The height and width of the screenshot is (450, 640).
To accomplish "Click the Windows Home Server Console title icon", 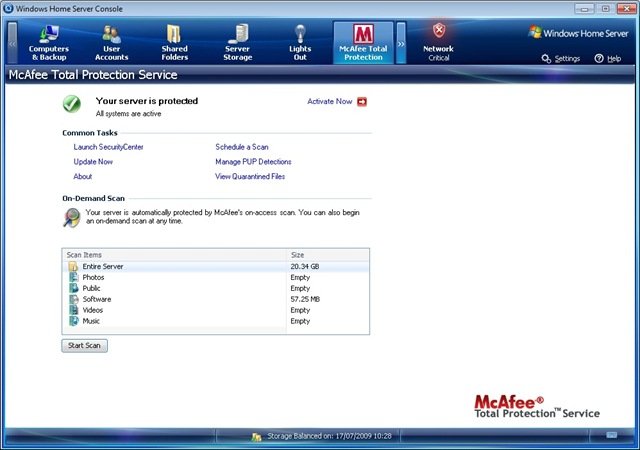I will click(x=8, y=9).
